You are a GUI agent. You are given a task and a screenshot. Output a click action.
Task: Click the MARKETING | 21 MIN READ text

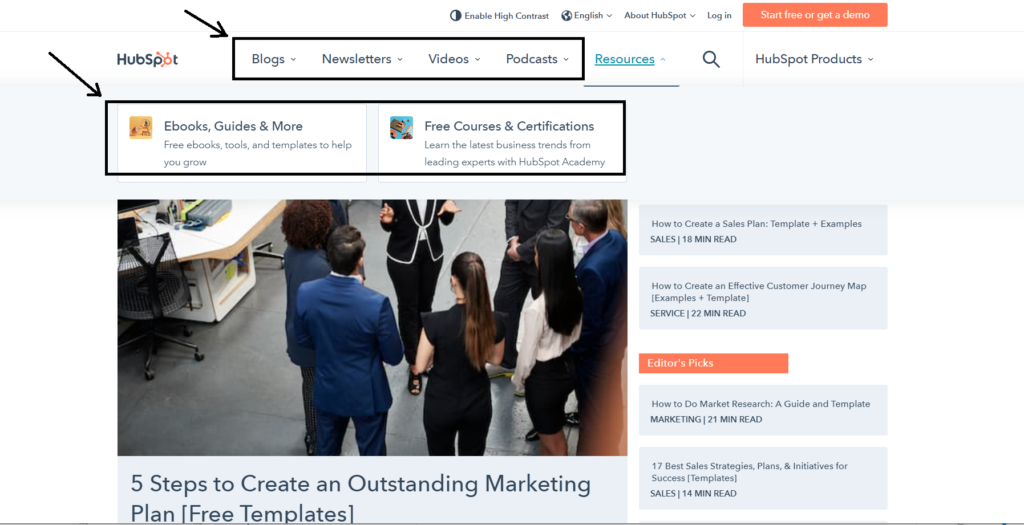pyautogui.click(x=706, y=420)
